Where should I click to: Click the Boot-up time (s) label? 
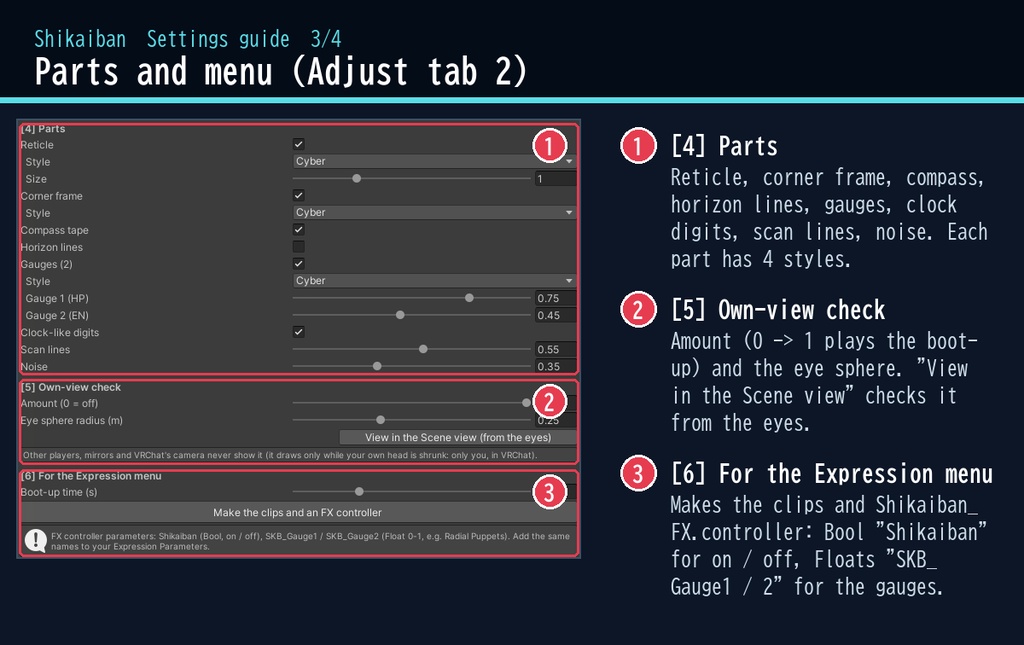tap(59, 492)
